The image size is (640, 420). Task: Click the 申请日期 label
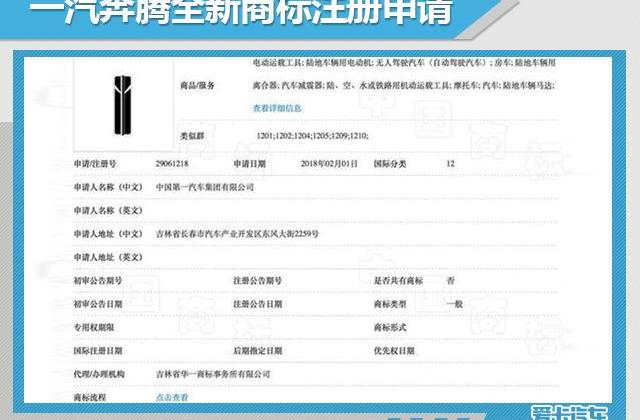tap(249, 164)
